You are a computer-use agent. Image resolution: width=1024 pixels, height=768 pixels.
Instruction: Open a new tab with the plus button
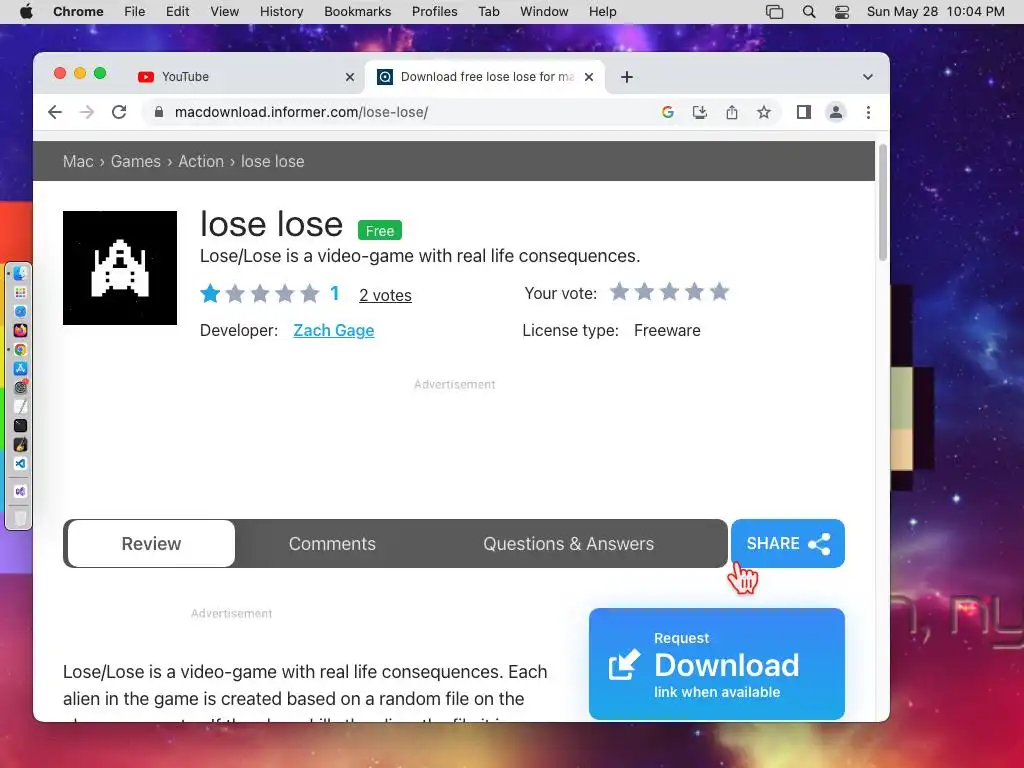click(x=627, y=77)
